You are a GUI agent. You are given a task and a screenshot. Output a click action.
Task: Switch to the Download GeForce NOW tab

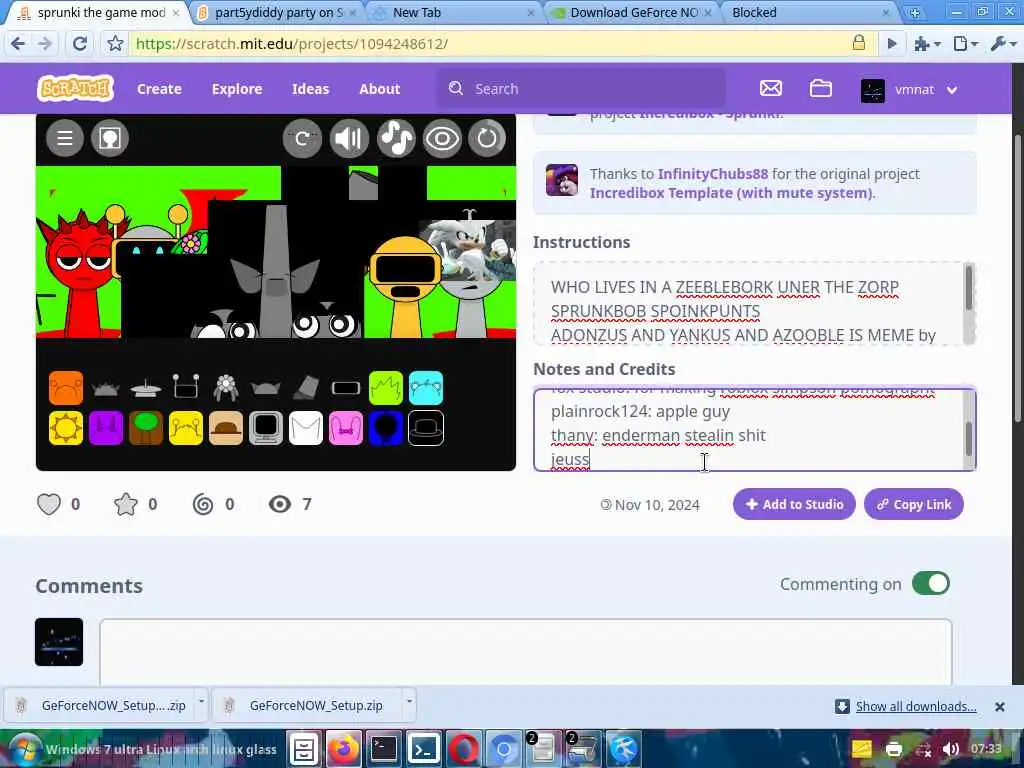[x=632, y=12]
